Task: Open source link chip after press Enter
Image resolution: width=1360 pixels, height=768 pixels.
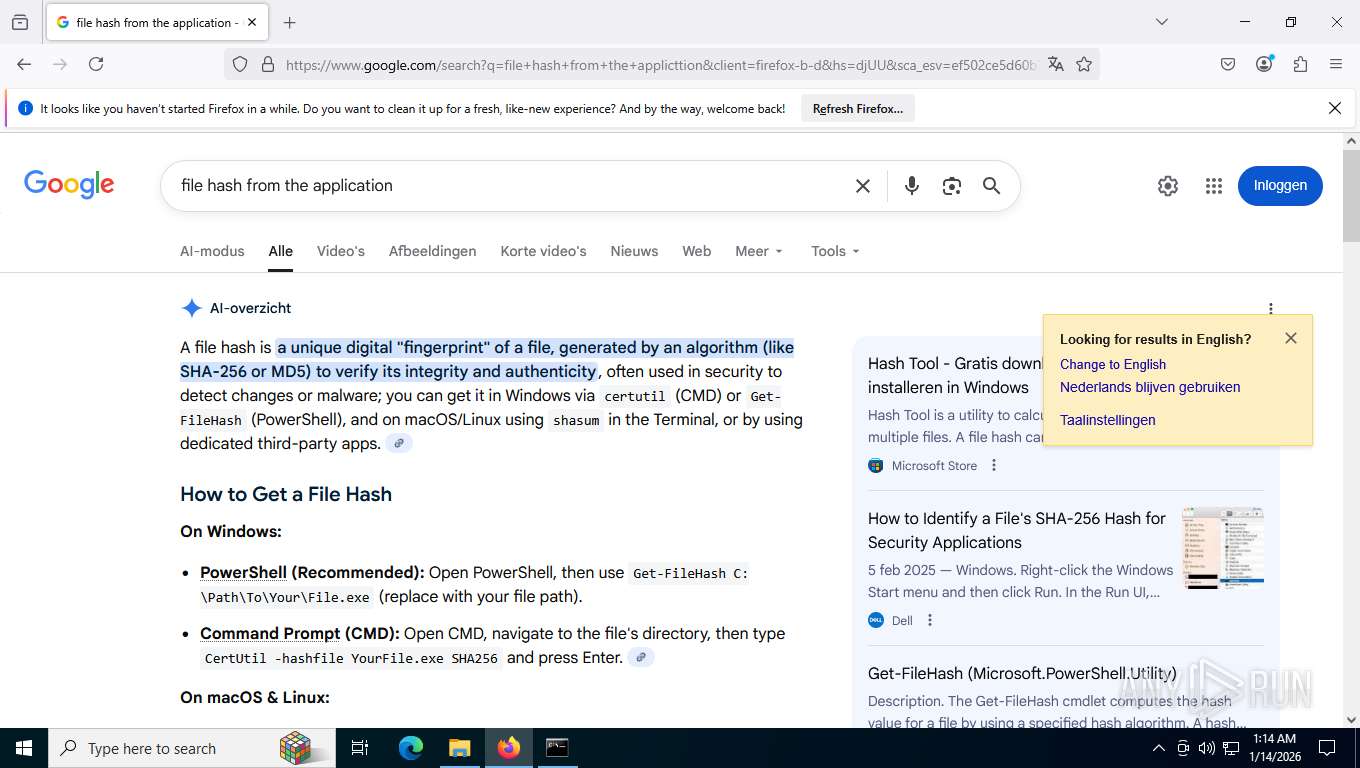Action: (641, 657)
